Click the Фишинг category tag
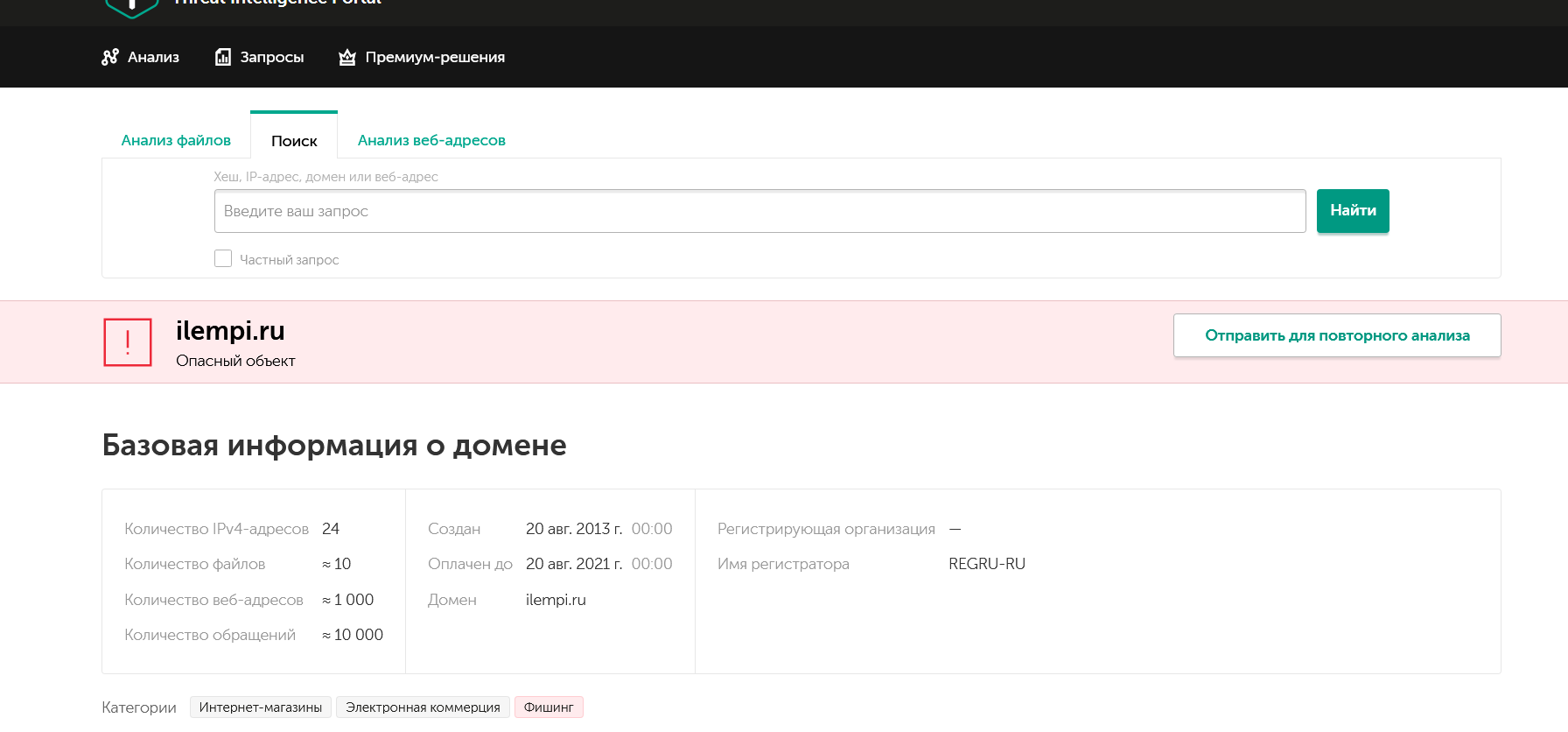This screenshot has width=1568, height=732. click(549, 707)
